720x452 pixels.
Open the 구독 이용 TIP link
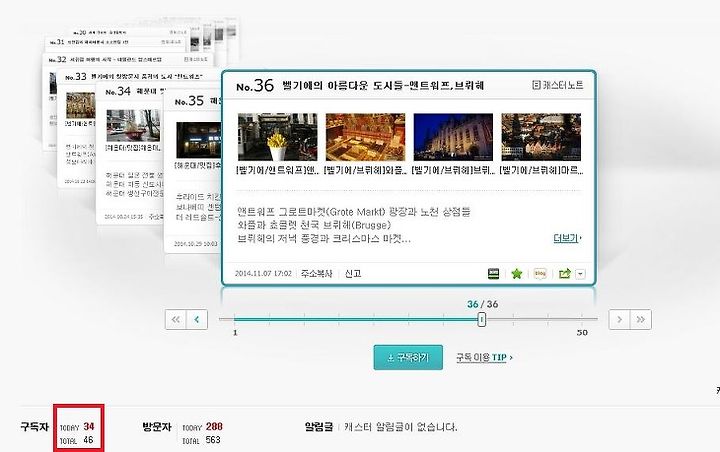tap(484, 357)
